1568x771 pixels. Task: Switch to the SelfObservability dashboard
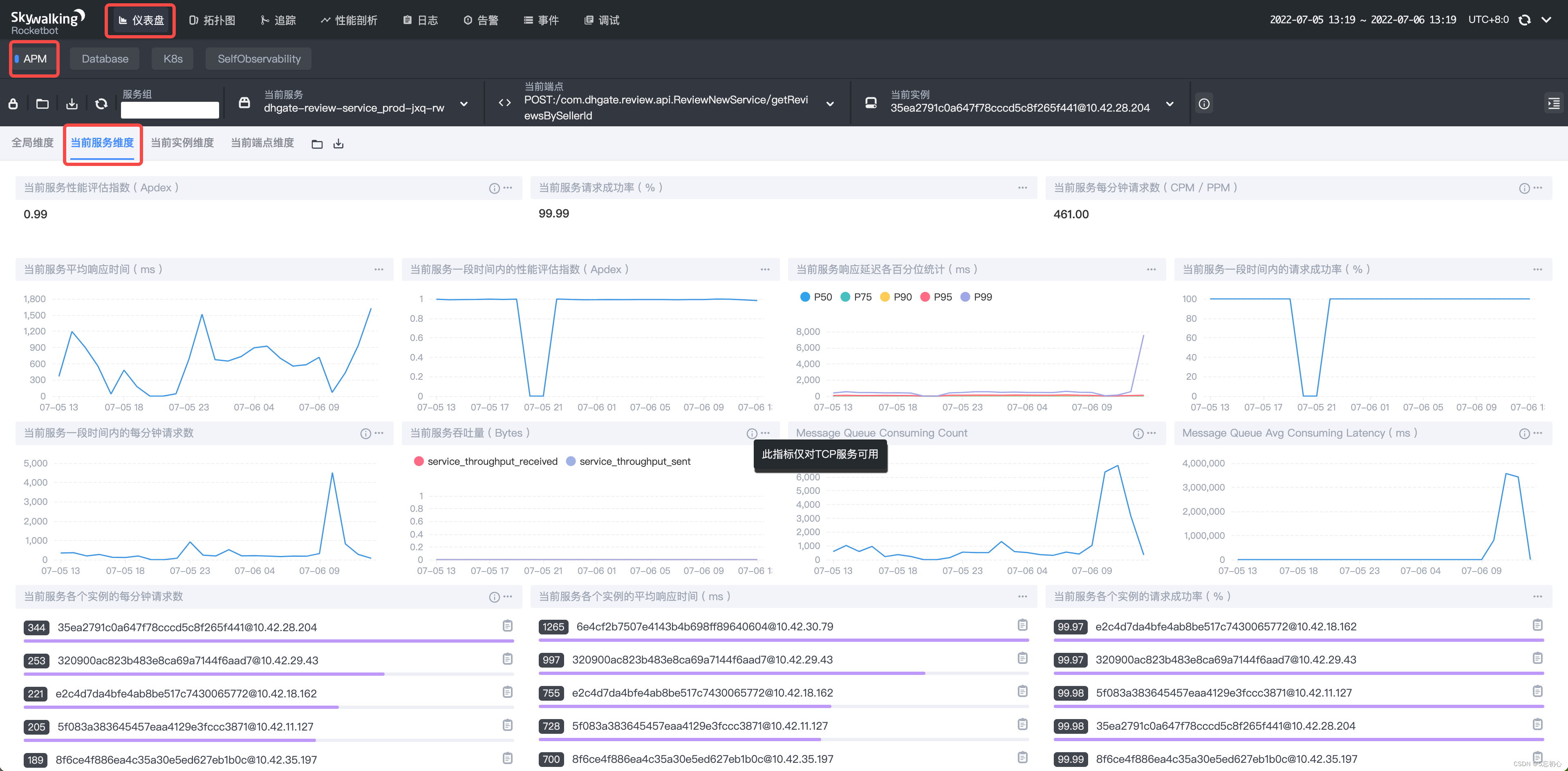259,59
